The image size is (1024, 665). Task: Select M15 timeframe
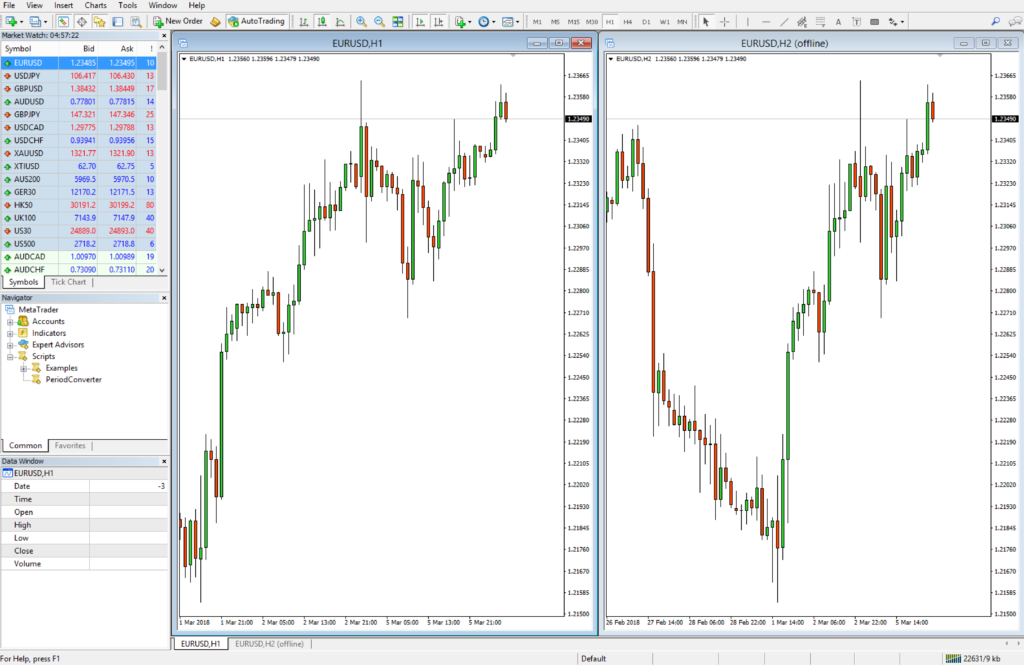[573, 22]
